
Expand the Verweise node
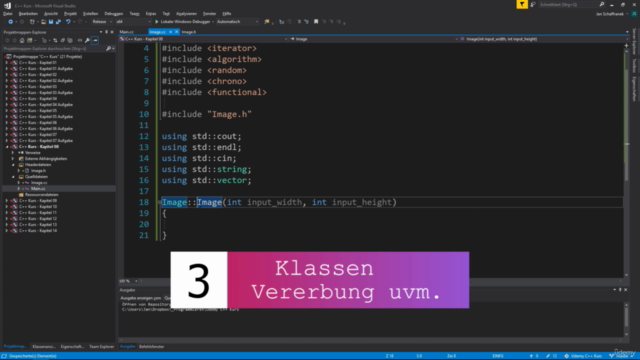(x=13, y=153)
